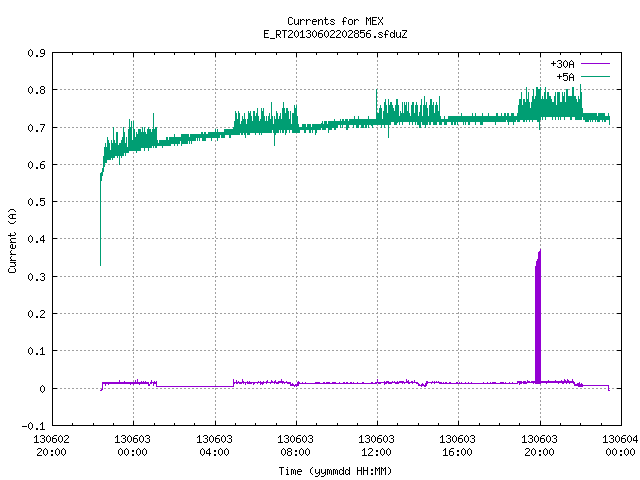Click the y-axis tick label '0.7'

point(36,128)
